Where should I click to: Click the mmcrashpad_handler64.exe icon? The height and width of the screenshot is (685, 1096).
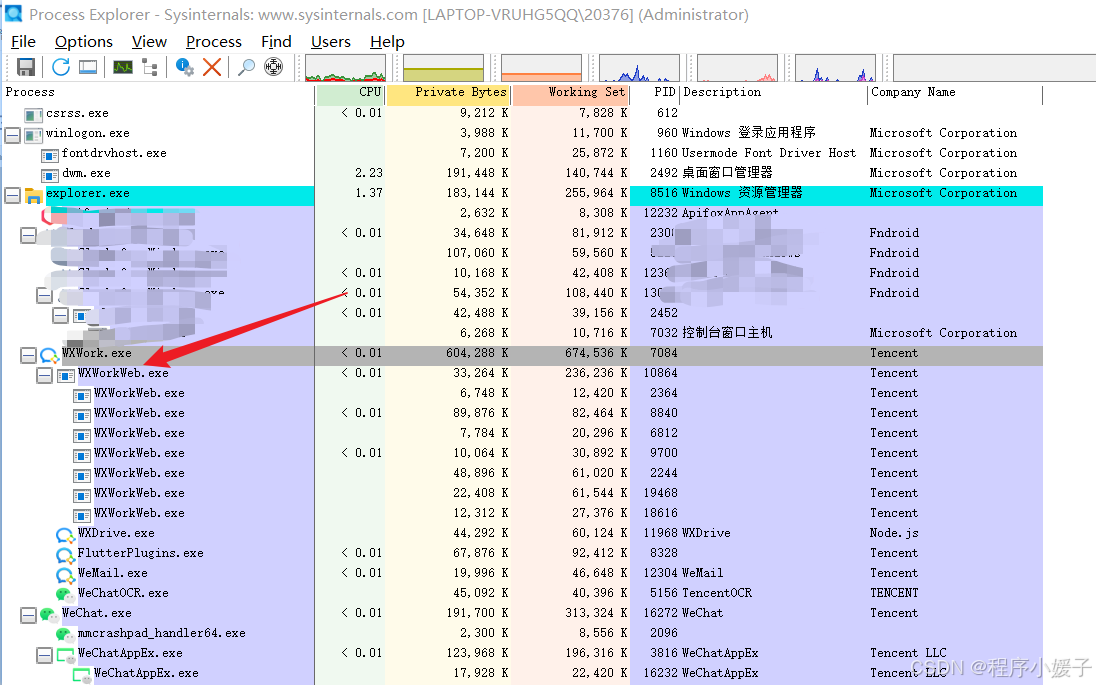(65, 635)
